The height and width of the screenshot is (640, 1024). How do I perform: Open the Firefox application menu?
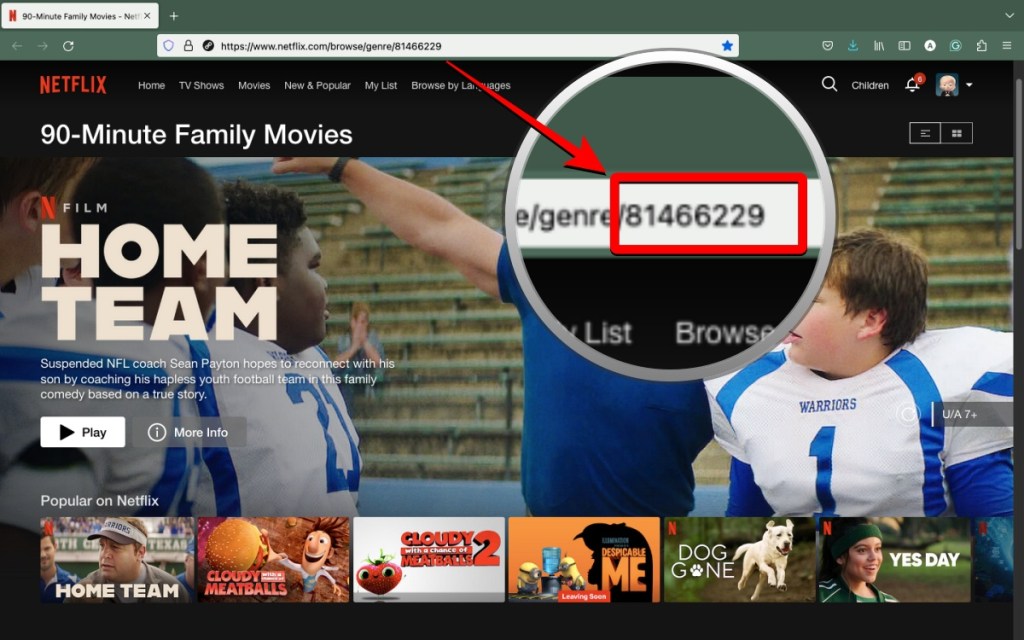click(1007, 45)
